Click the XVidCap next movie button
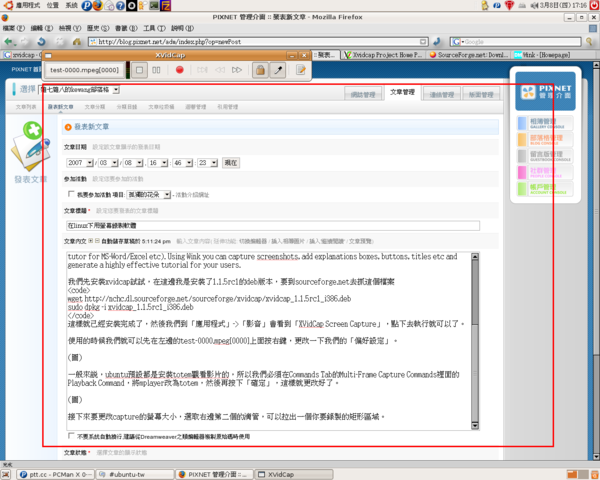The width and height of the screenshot is (600, 480). 237,70
